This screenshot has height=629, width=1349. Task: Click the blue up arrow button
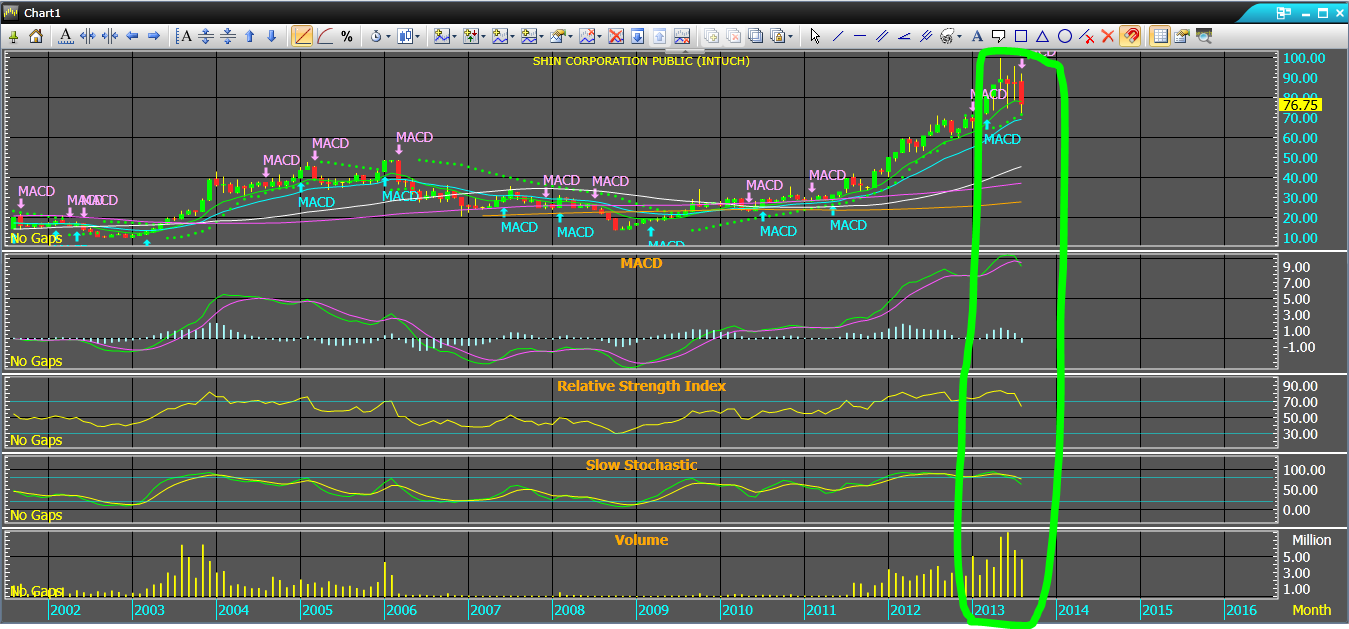click(x=250, y=36)
